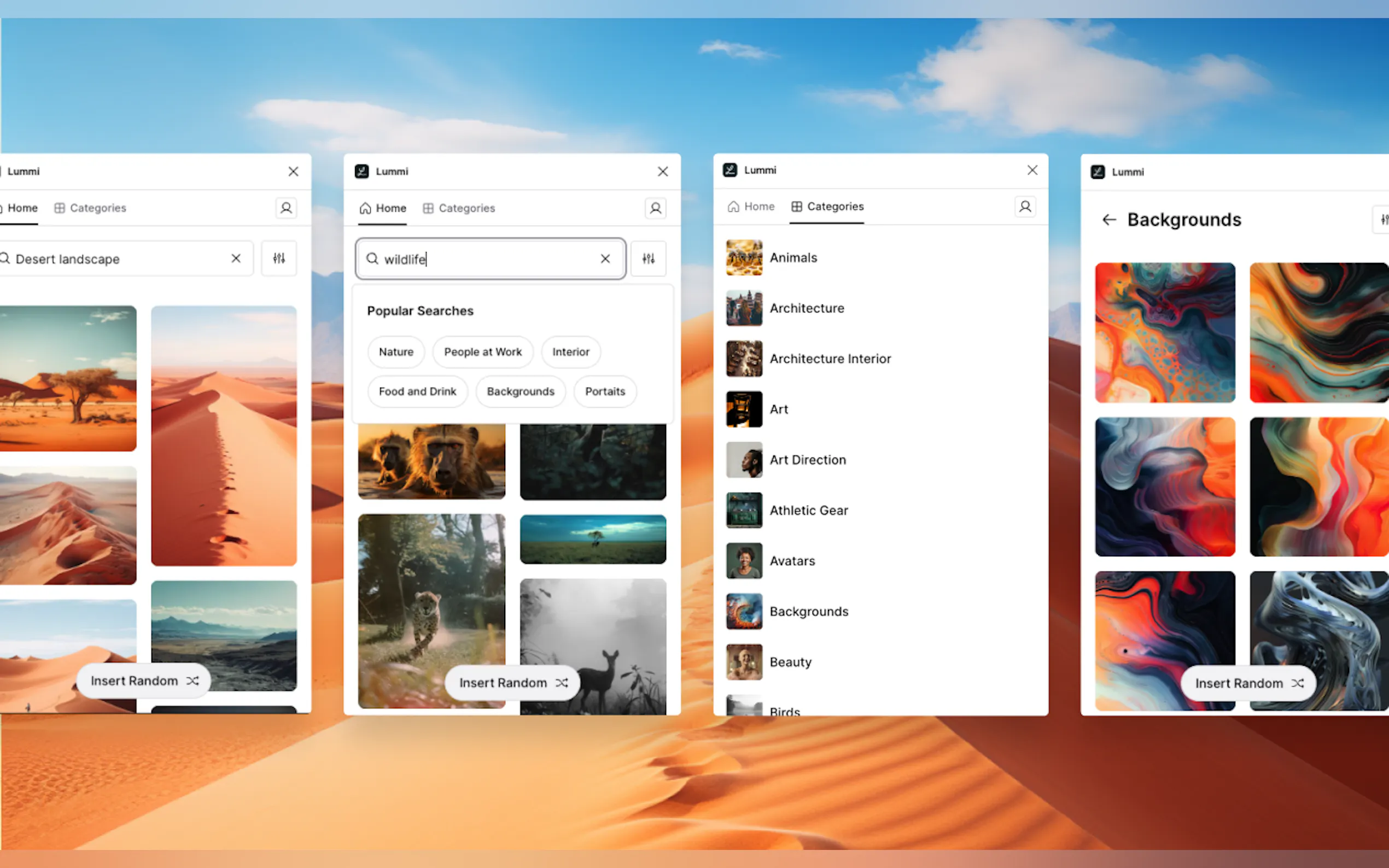The image size is (1389, 868).
Task: Switch to Home tab in Categories panel
Action: coord(751,207)
